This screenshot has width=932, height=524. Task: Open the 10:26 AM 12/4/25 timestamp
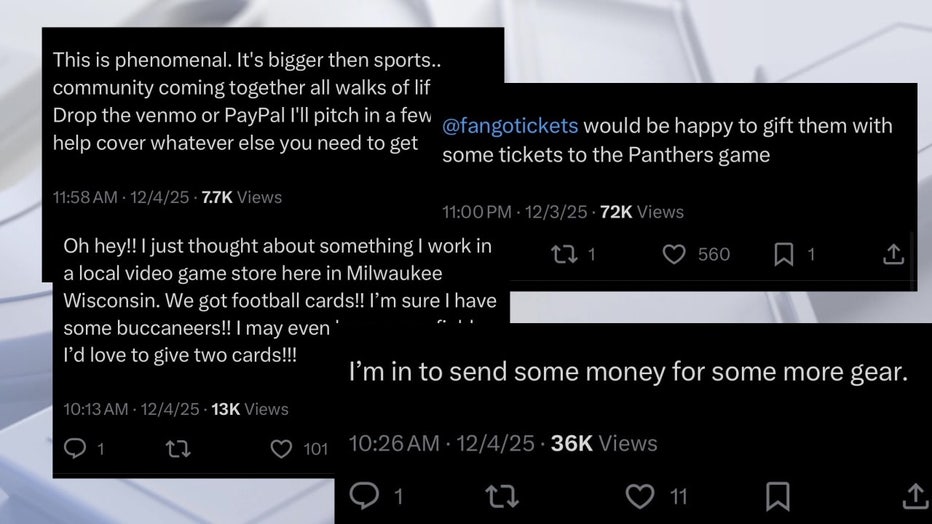[444, 443]
